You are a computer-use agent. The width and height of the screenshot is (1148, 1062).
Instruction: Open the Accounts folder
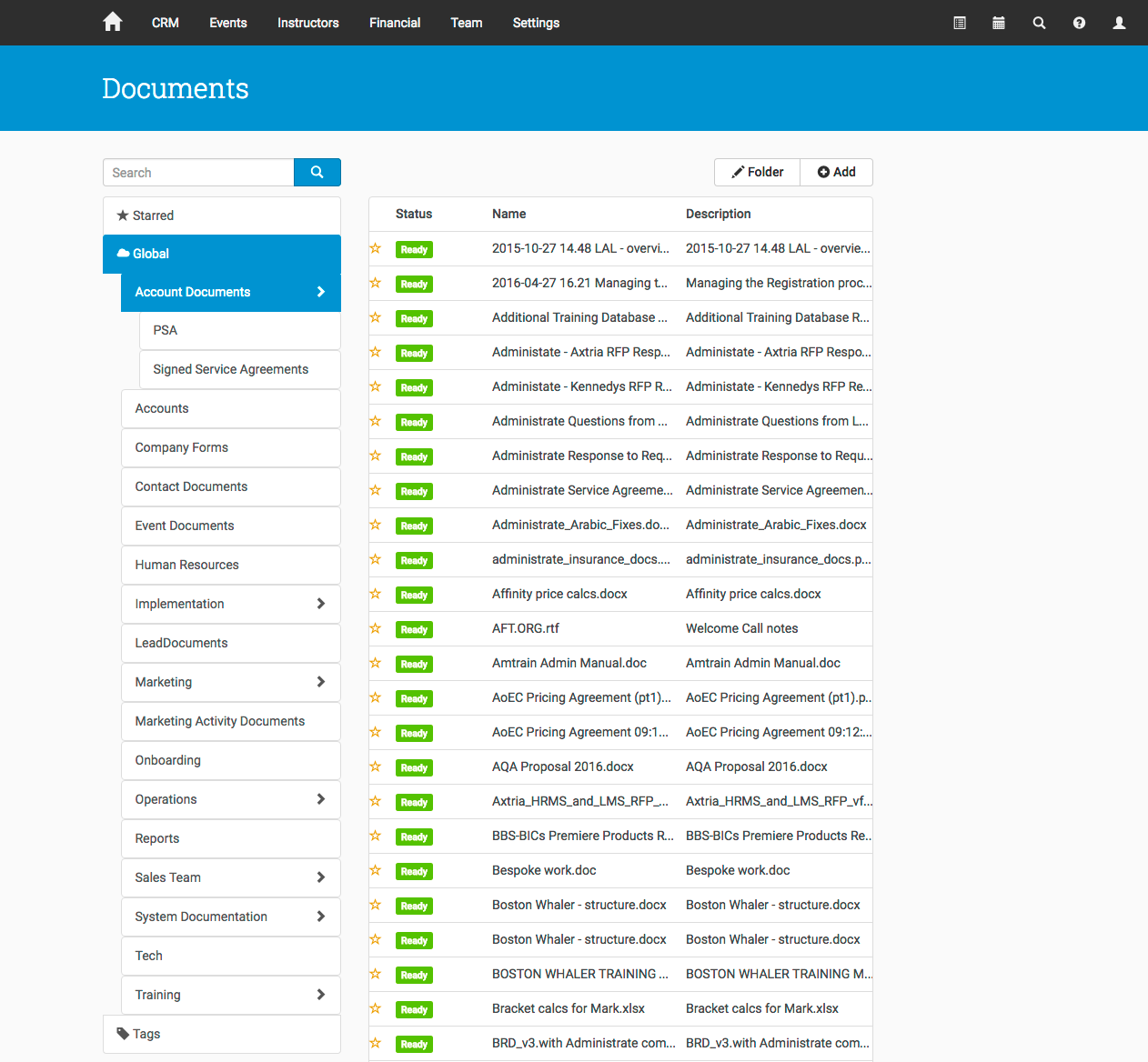pos(231,408)
